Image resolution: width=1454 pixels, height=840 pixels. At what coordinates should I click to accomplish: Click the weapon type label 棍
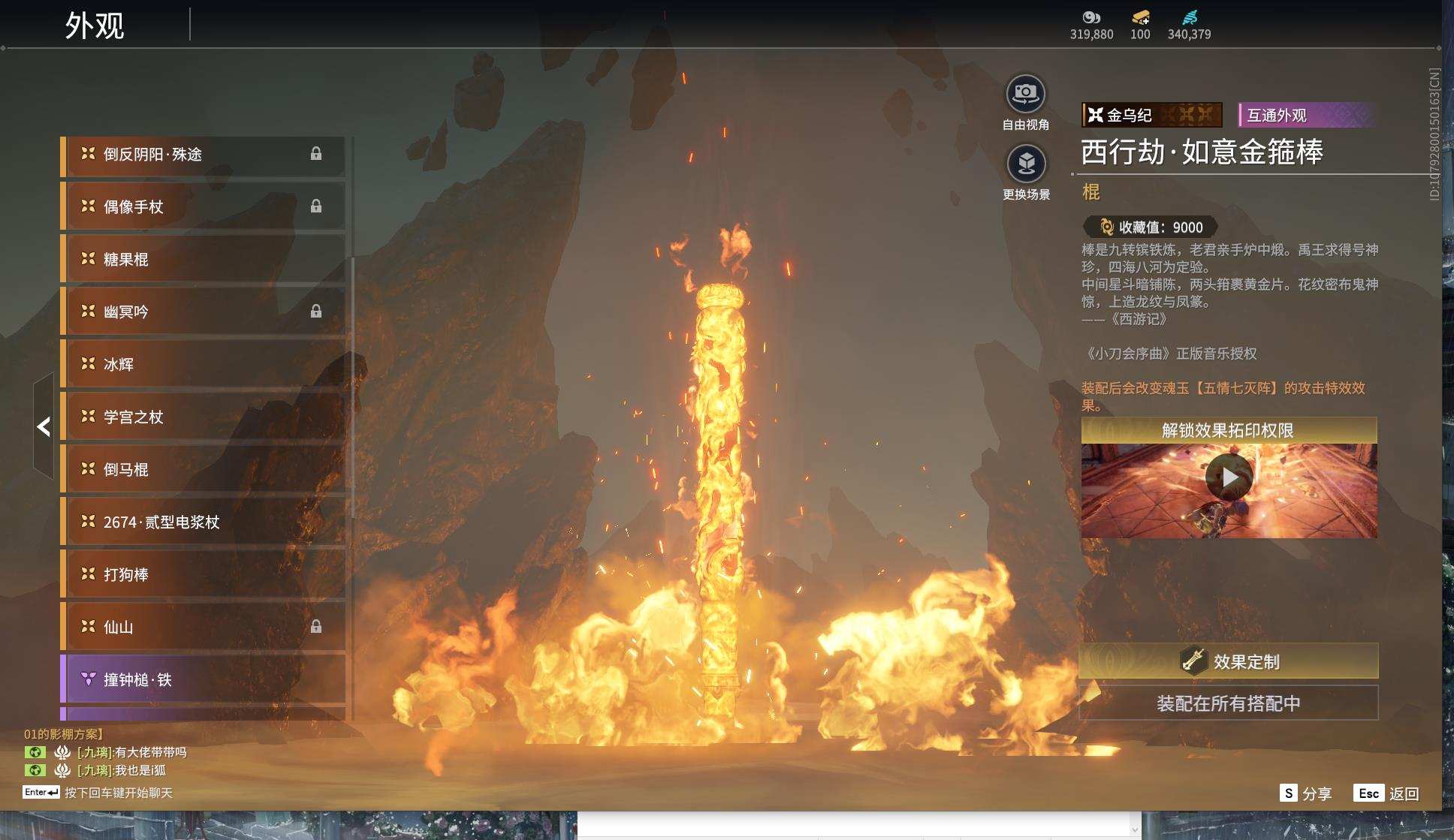(x=1090, y=192)
